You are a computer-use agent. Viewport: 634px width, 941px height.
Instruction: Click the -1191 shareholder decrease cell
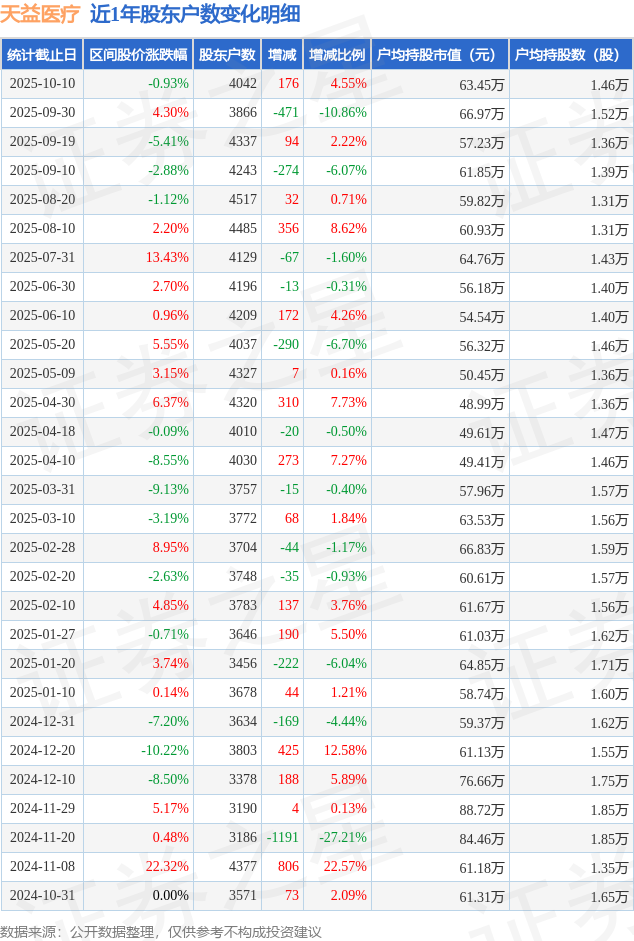coord(282,837)
